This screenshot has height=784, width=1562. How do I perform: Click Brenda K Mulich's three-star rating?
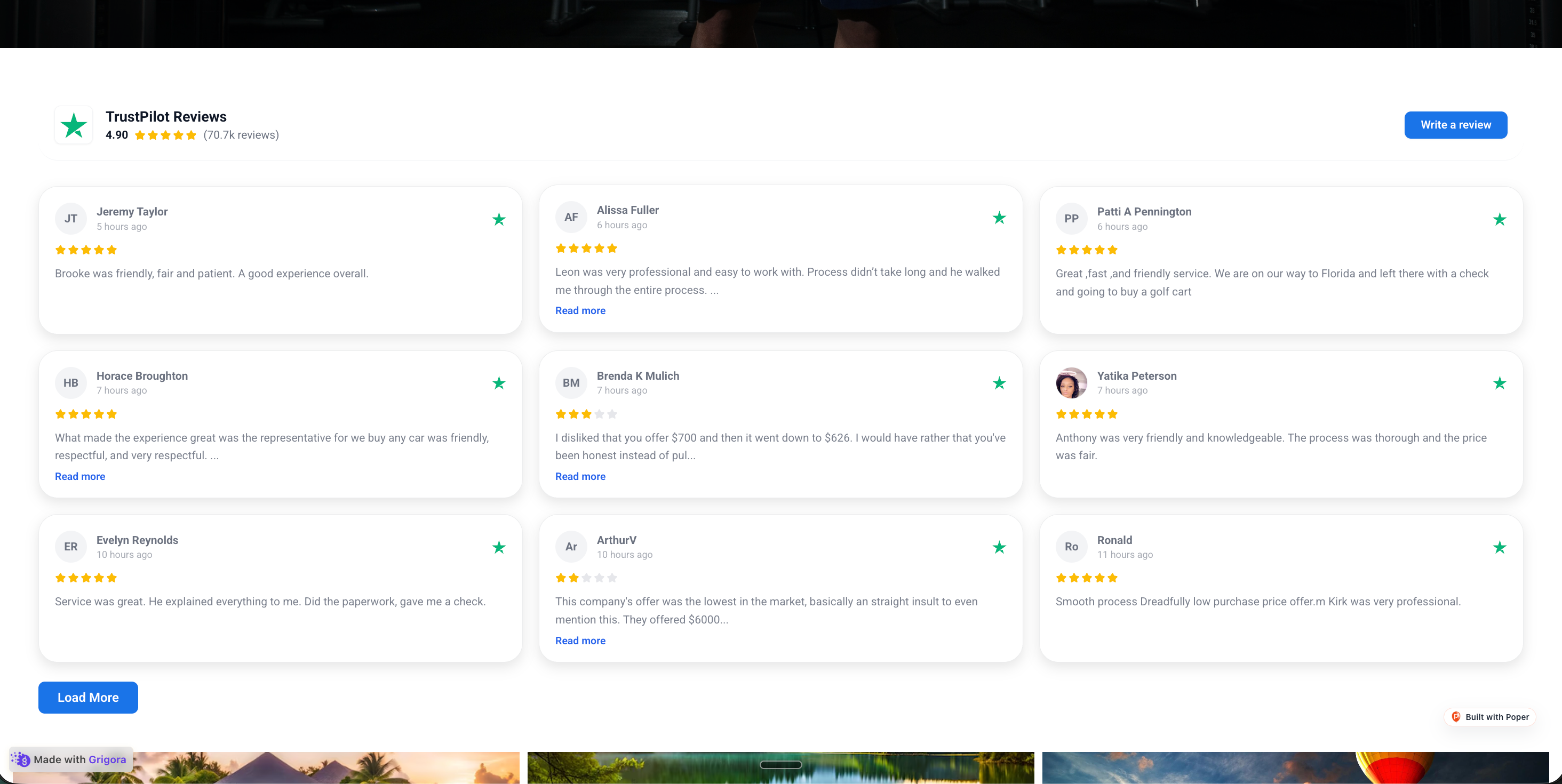coord(586,414)
